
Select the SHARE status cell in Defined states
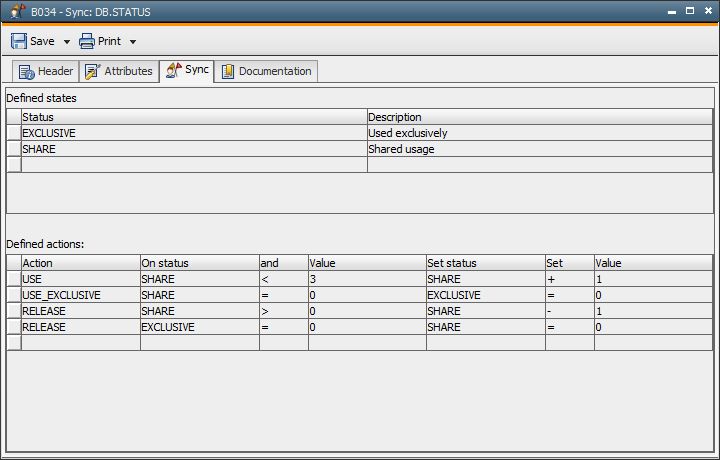194,149
